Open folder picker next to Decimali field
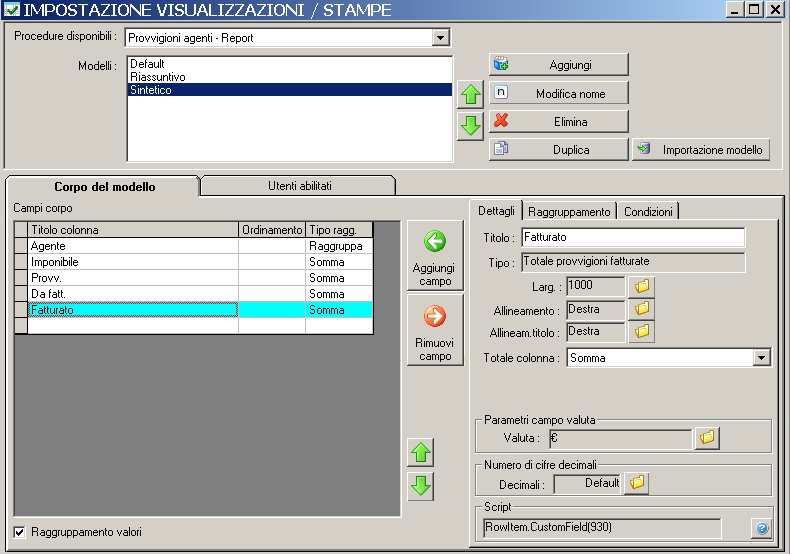 click(636, 483)
